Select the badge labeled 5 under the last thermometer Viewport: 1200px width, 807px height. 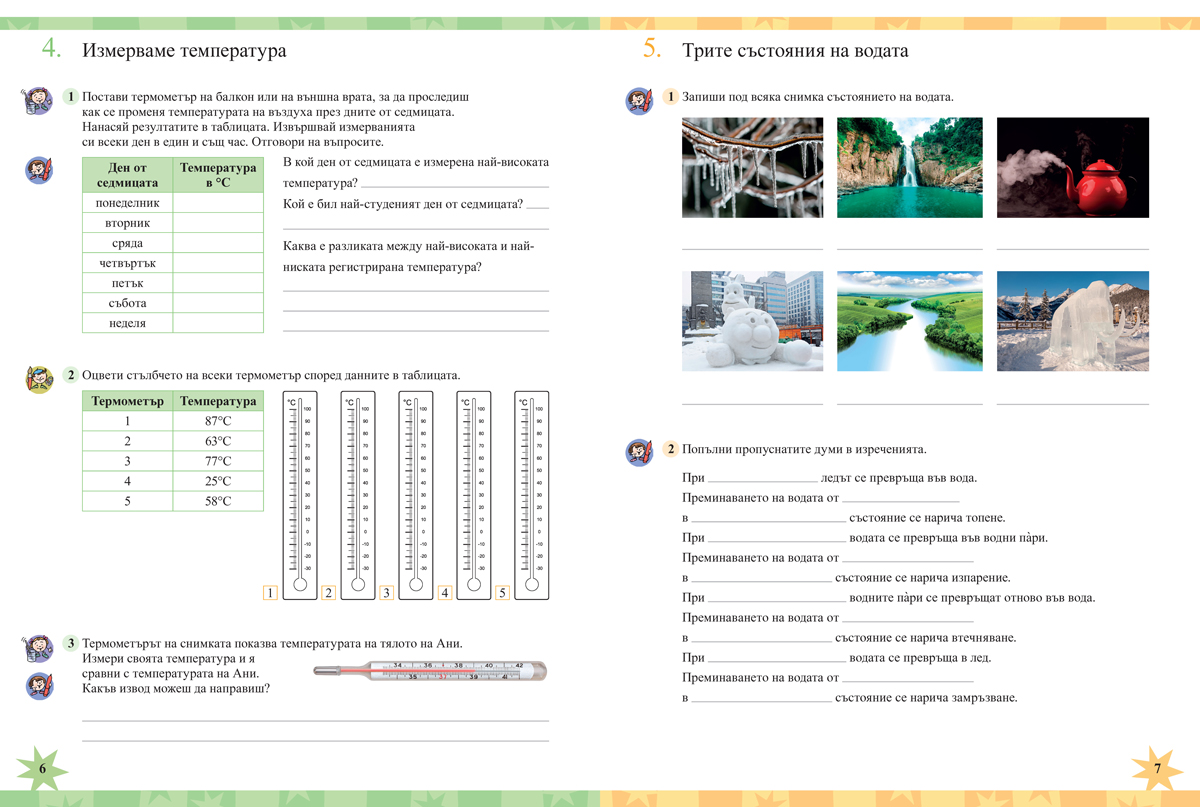click(x=501, y=593)
